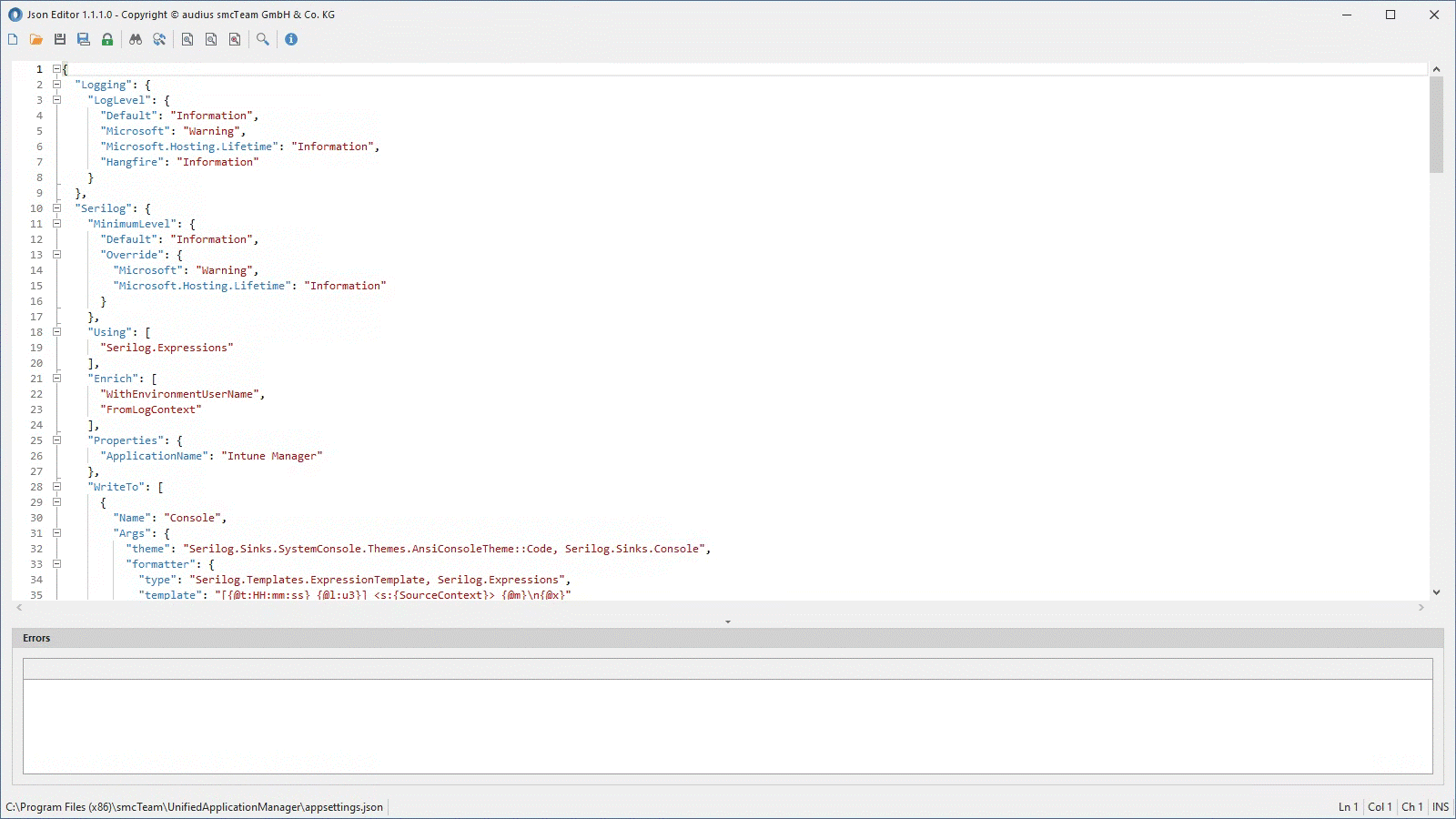Open a file using the folder icon
1456x819 pixels.
[x=36, y=39]
